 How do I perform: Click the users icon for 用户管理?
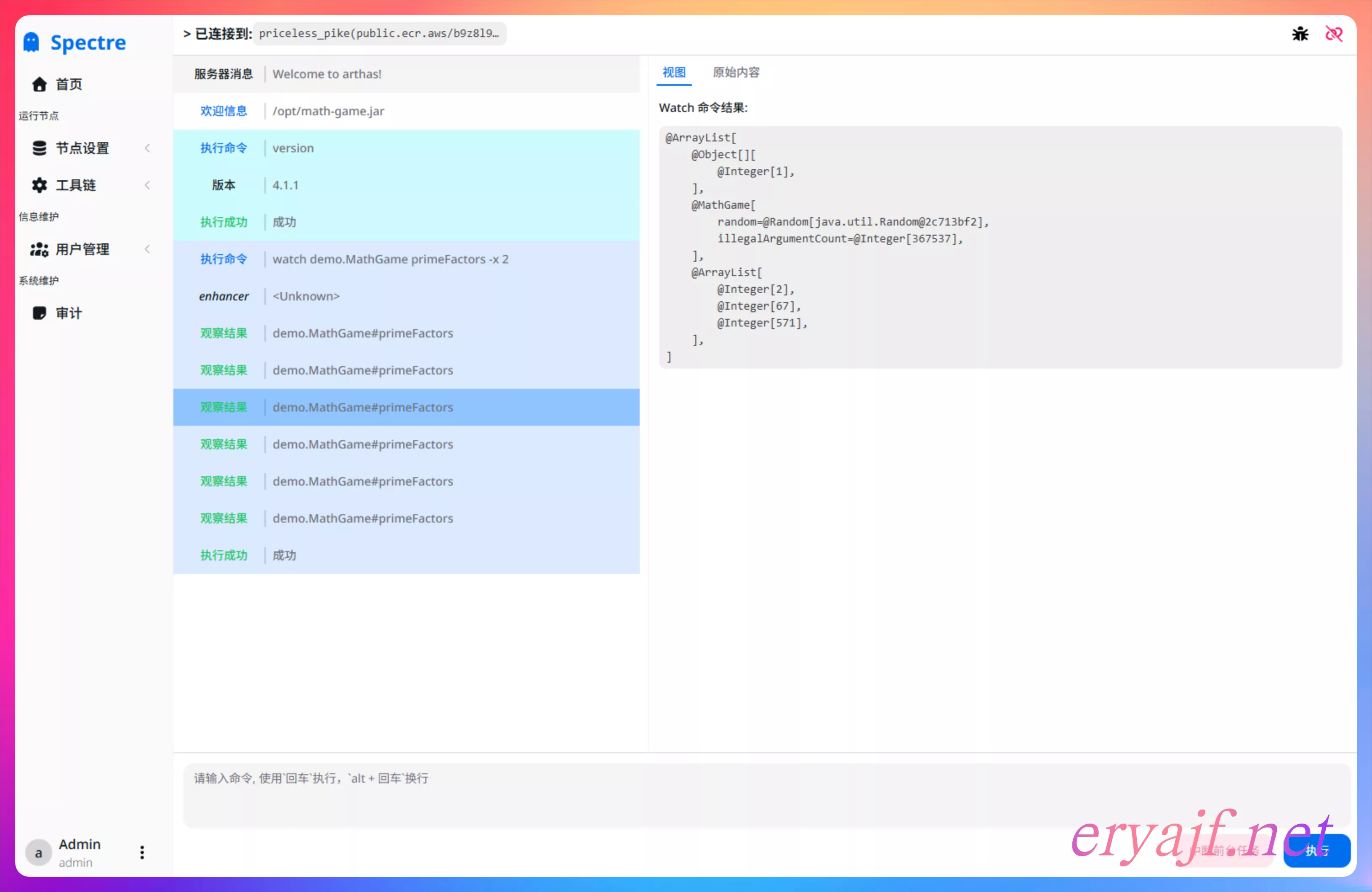[39, 249]
